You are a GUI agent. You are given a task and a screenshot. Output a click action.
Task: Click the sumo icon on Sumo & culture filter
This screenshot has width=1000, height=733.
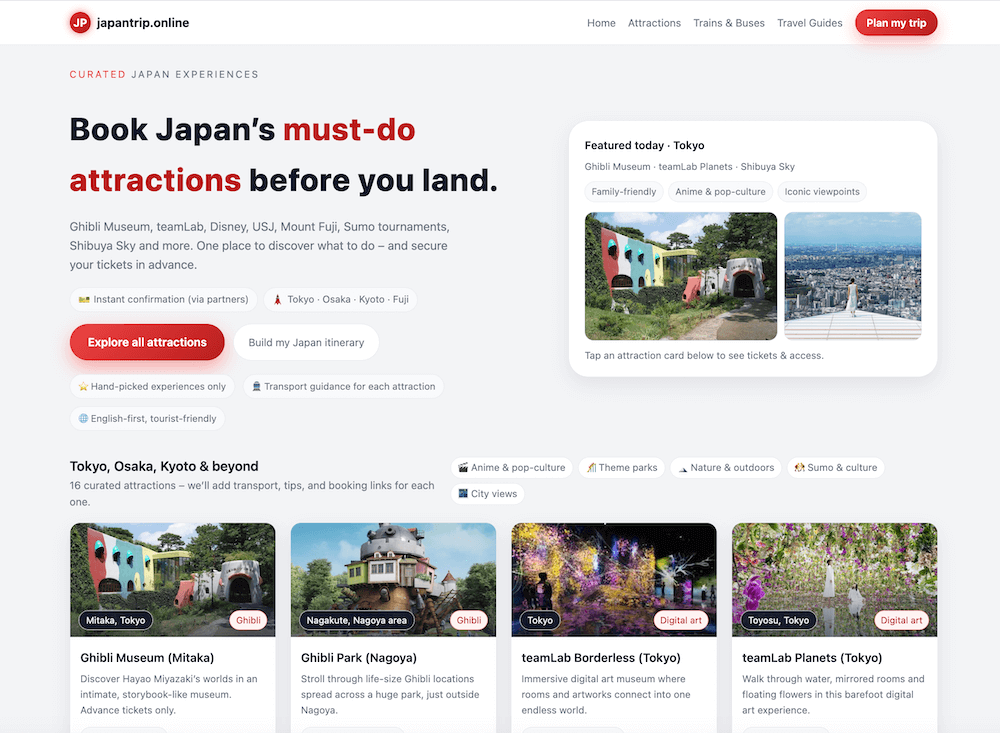click(x=800, y=467)
